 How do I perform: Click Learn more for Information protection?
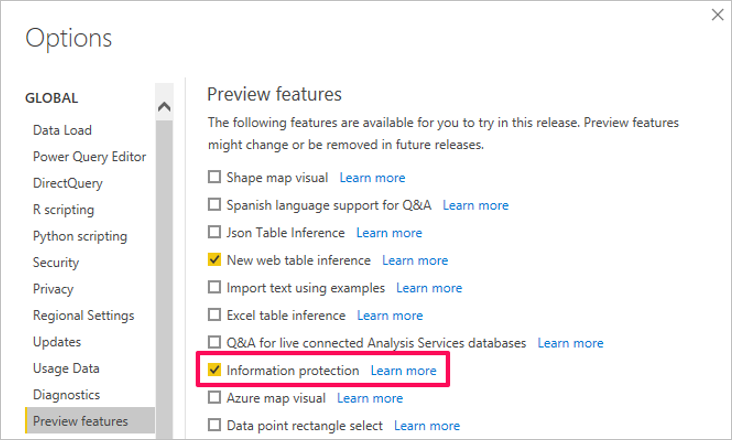coord(403,371)
